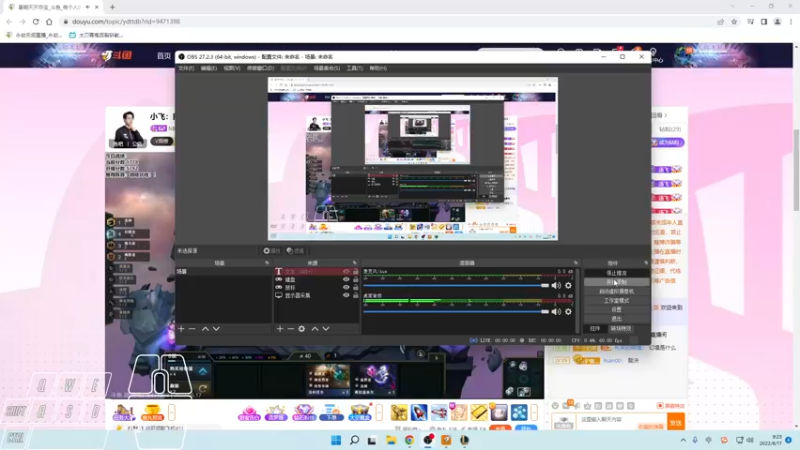Screen dimensions: 800x450
Task: Add a new scene with the plus icon in OBS Scenes panel
Action: 181,329
